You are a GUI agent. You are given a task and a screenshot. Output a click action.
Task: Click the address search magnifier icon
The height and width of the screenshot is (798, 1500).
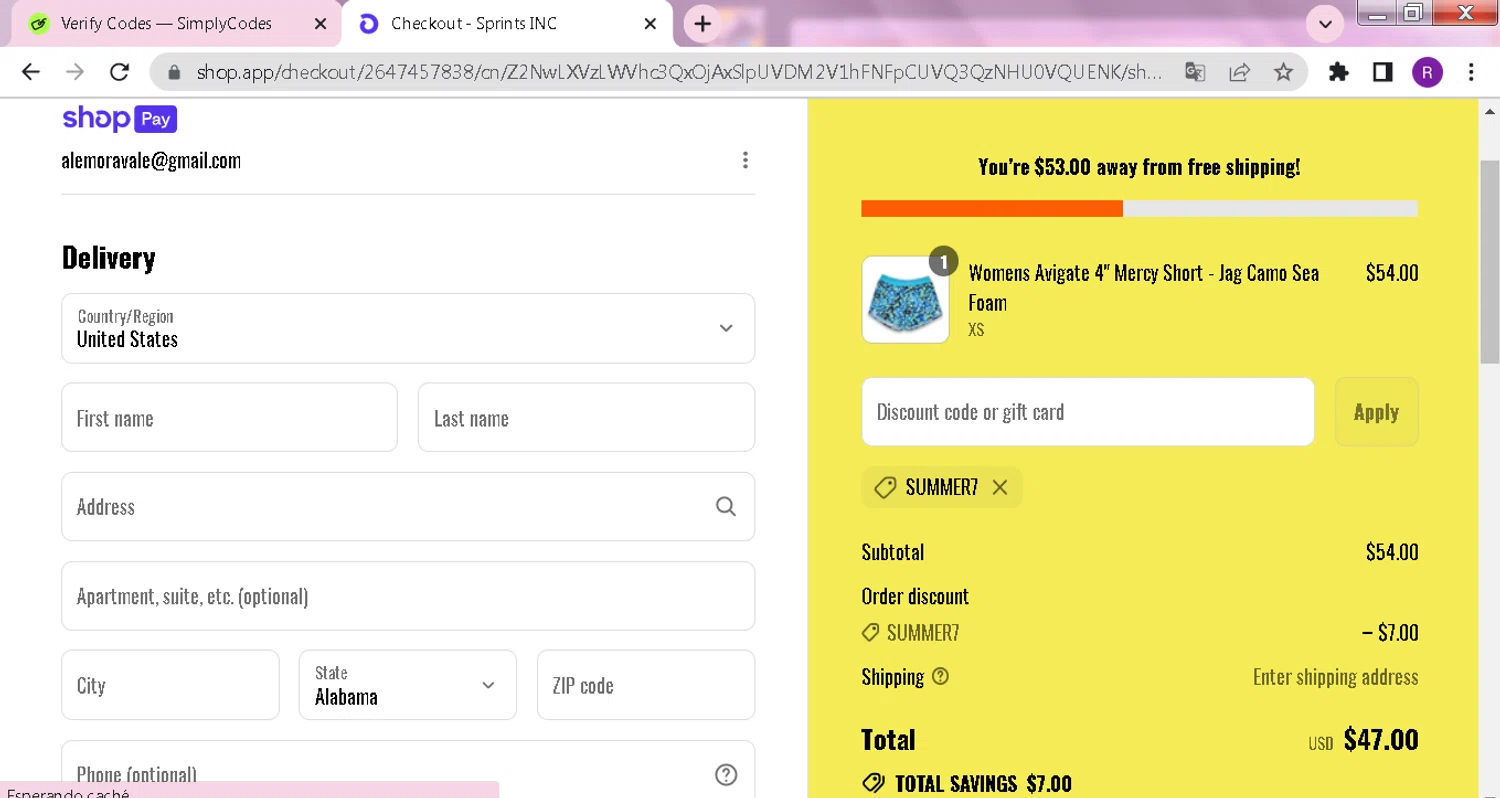pos(726,507)
